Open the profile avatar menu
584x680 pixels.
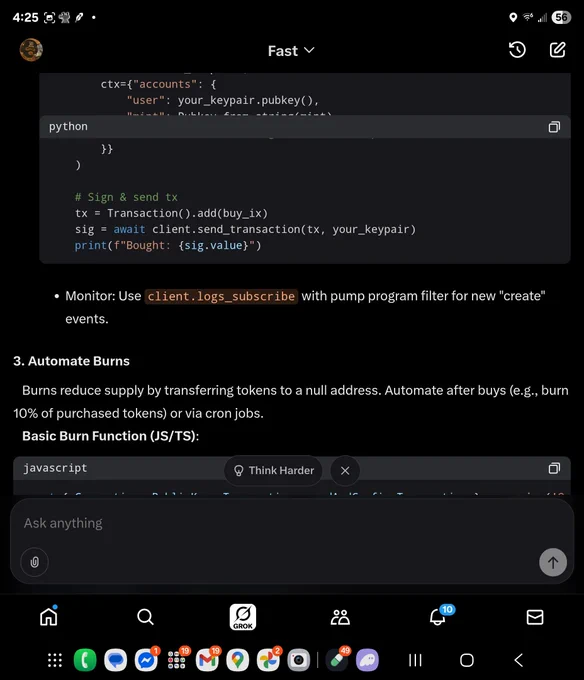(31, 50)
